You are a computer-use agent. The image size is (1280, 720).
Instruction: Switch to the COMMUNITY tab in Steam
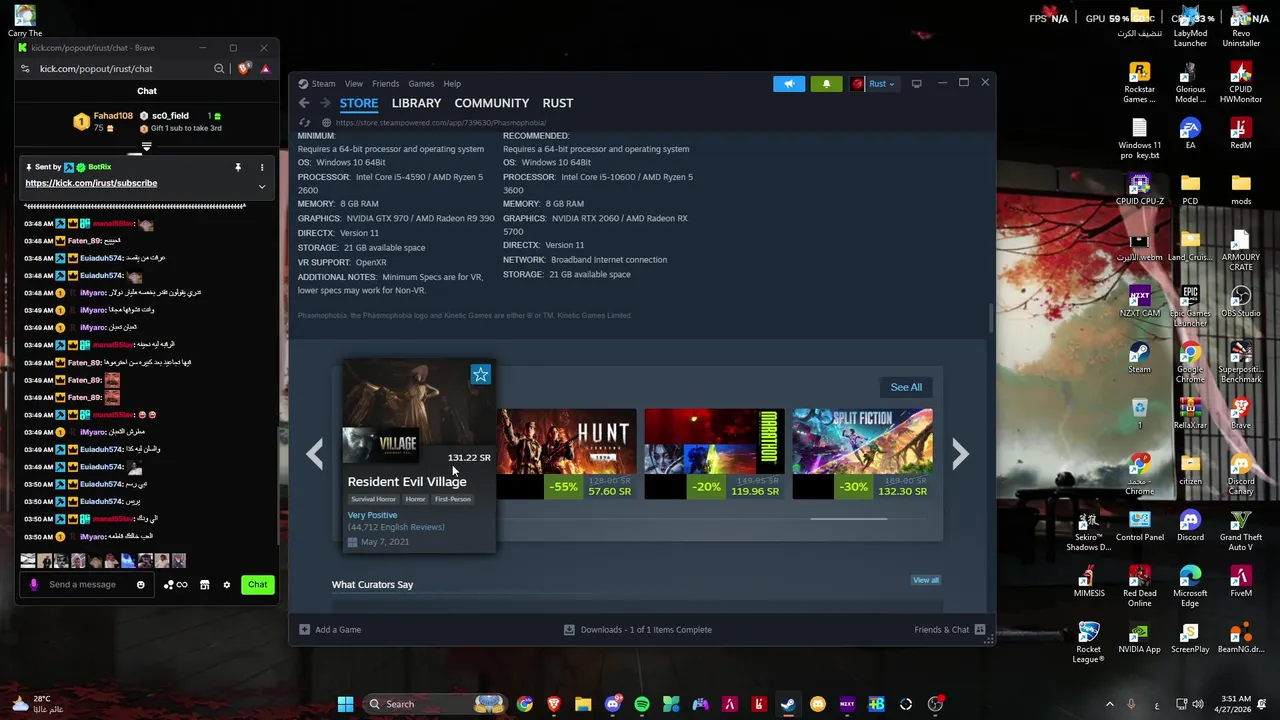coord(491,103)
